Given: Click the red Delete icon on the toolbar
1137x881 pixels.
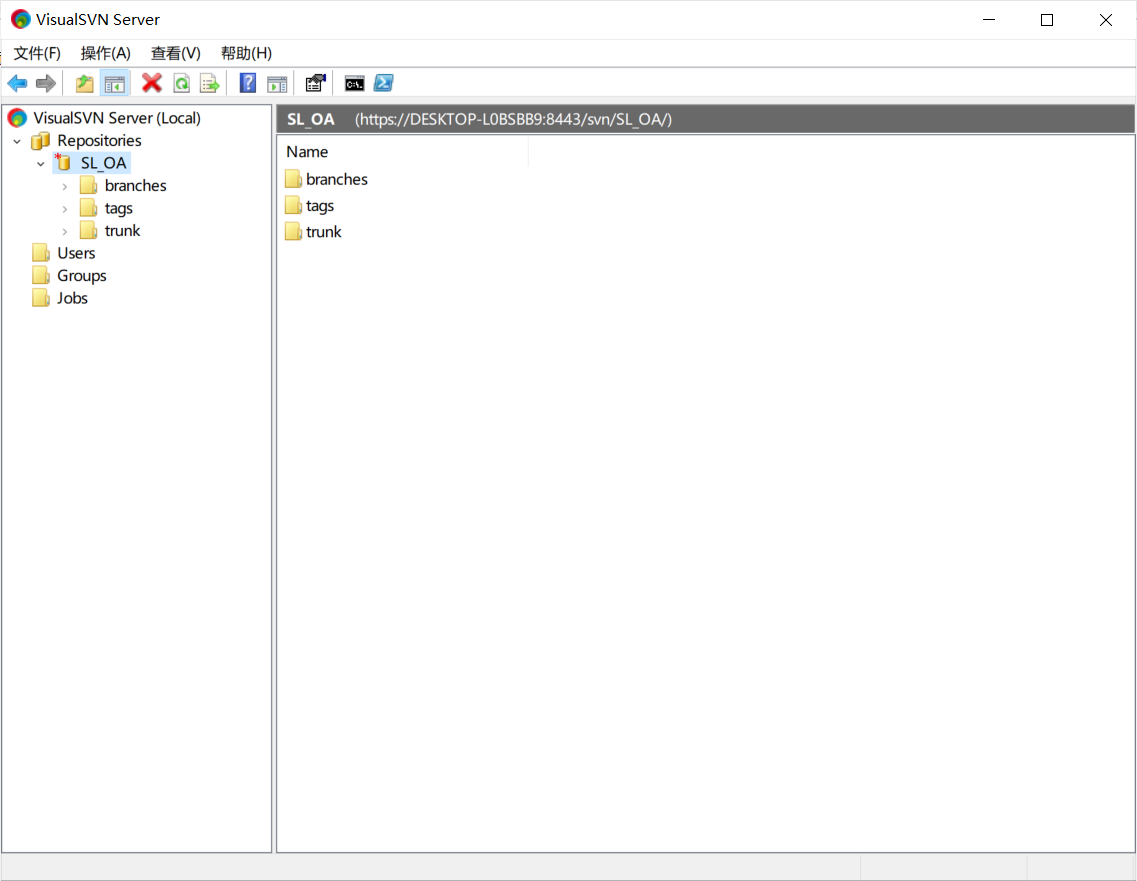Looking at the screenshot, I should click(151, 83).
